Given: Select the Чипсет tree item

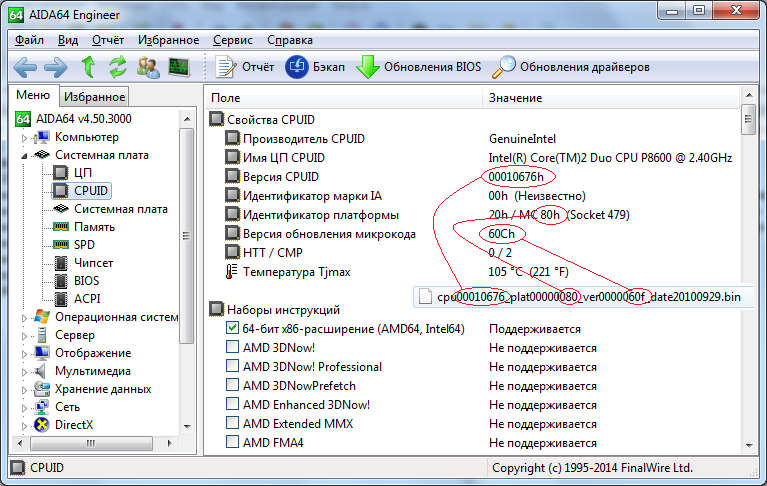Looking at the screenshot, I should (93, 263).
